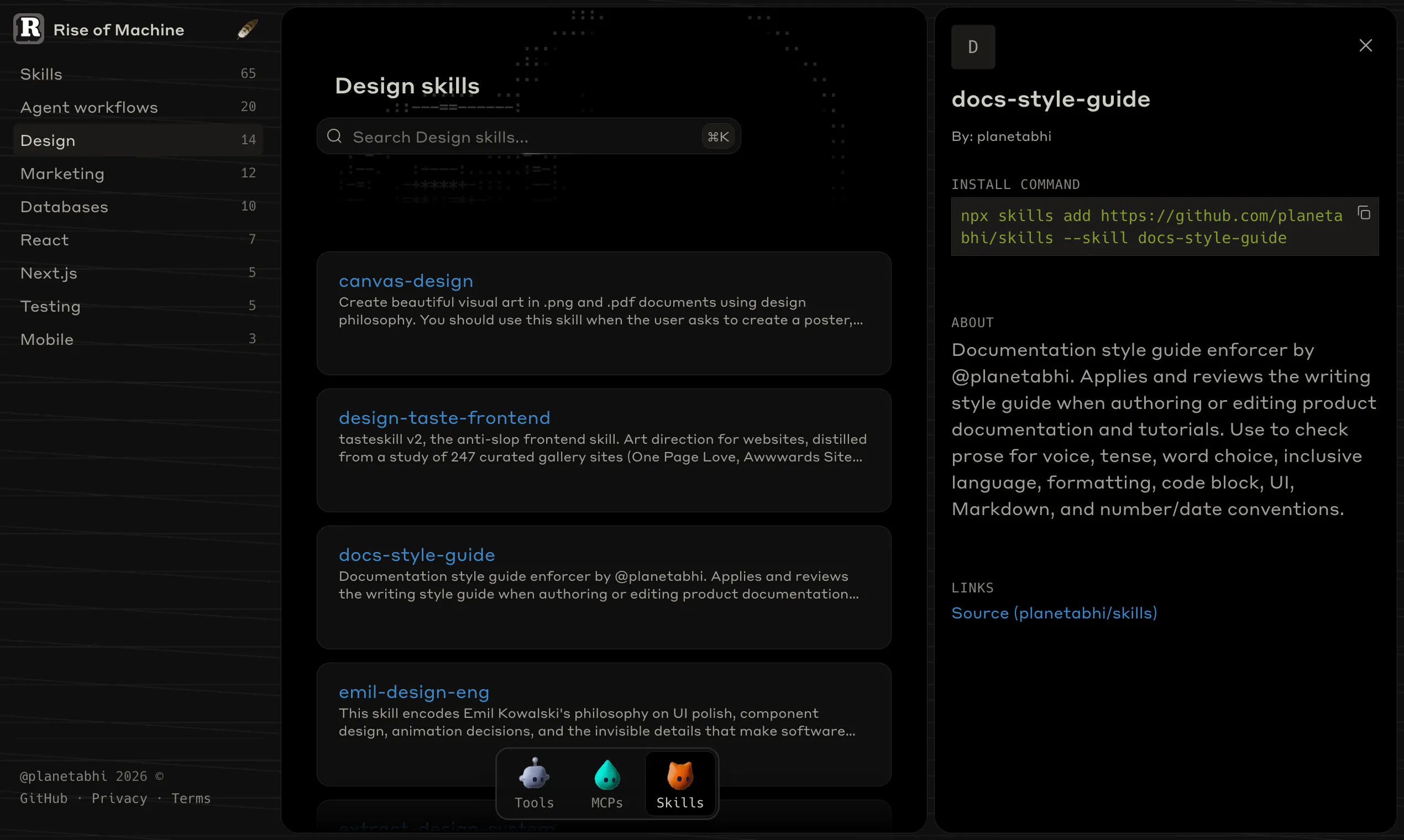
Task: Open the Agent workflows category
Action: tap(138, 107)
